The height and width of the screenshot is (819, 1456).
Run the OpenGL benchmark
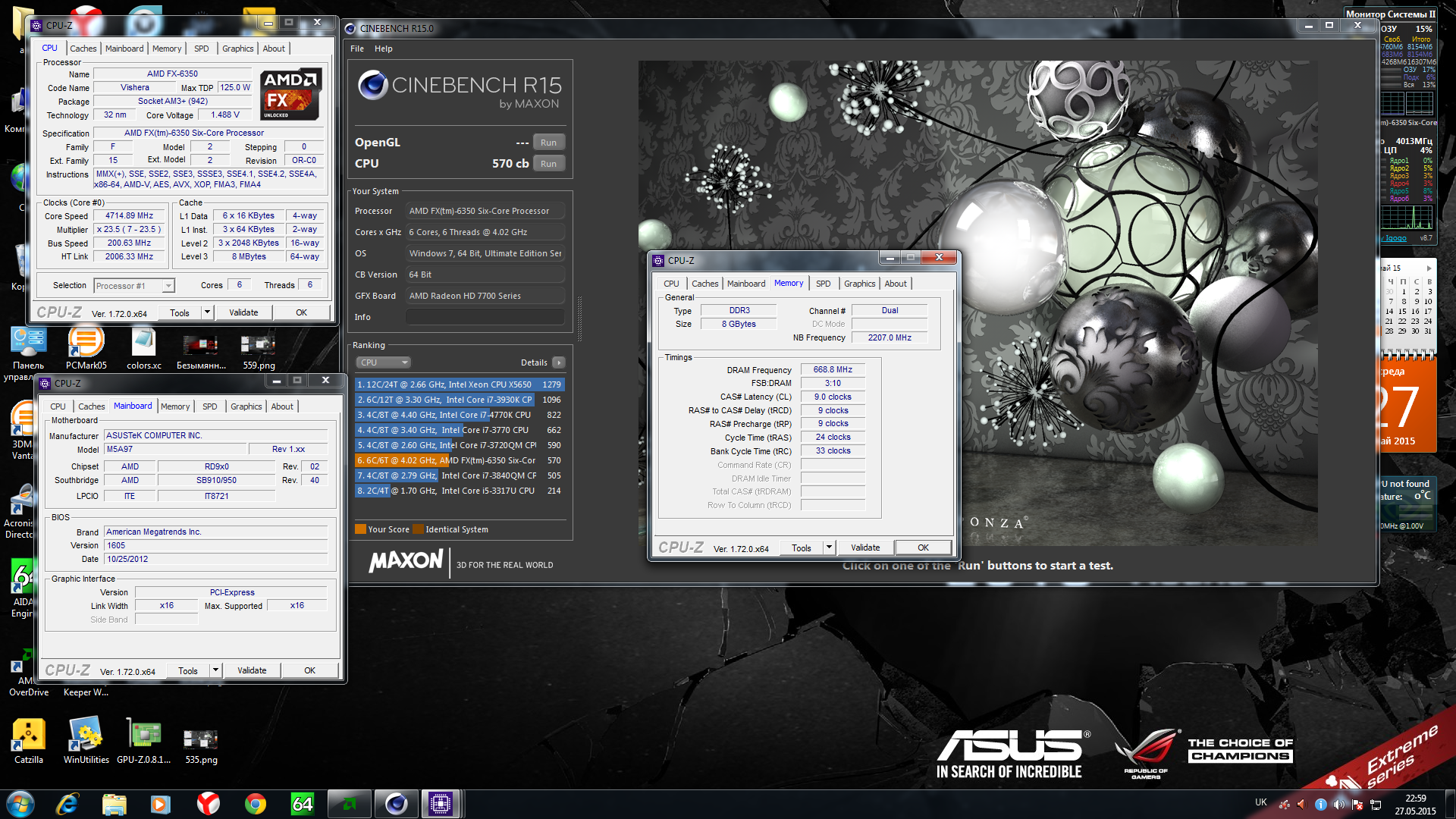click(x=548, y=143)
